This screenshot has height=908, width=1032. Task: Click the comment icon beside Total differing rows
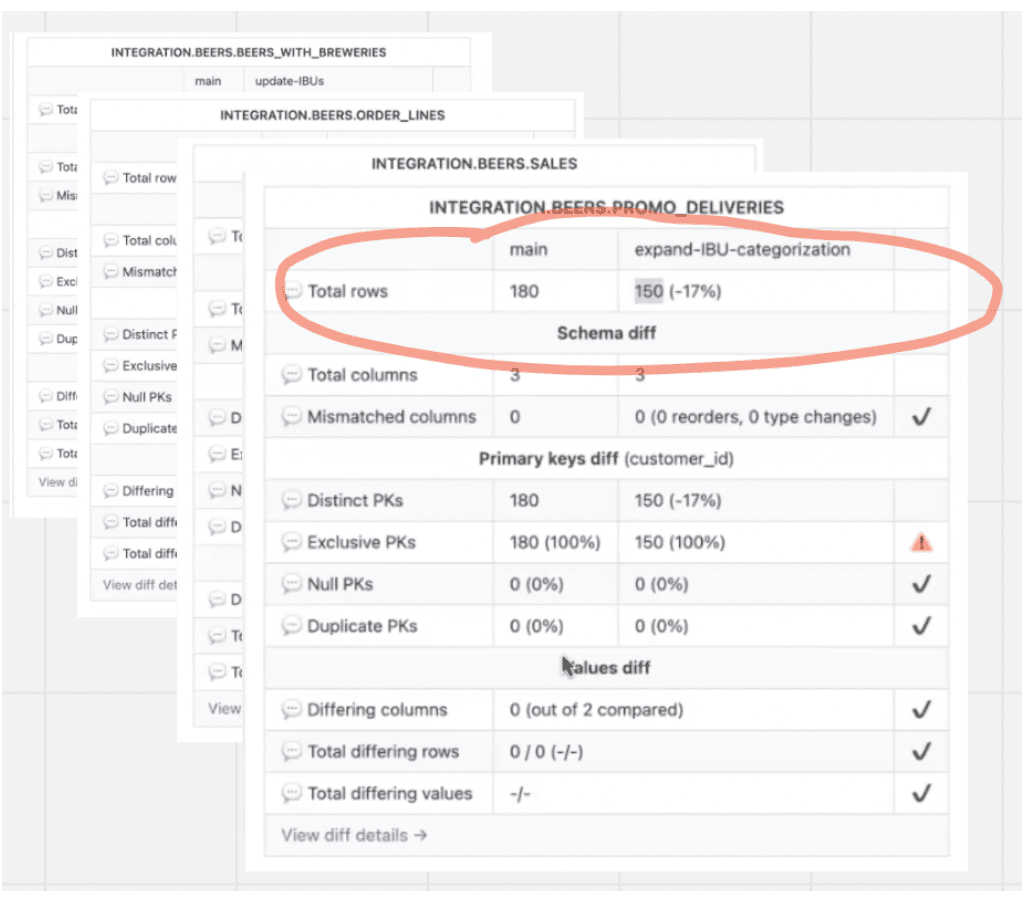point(291,751)
